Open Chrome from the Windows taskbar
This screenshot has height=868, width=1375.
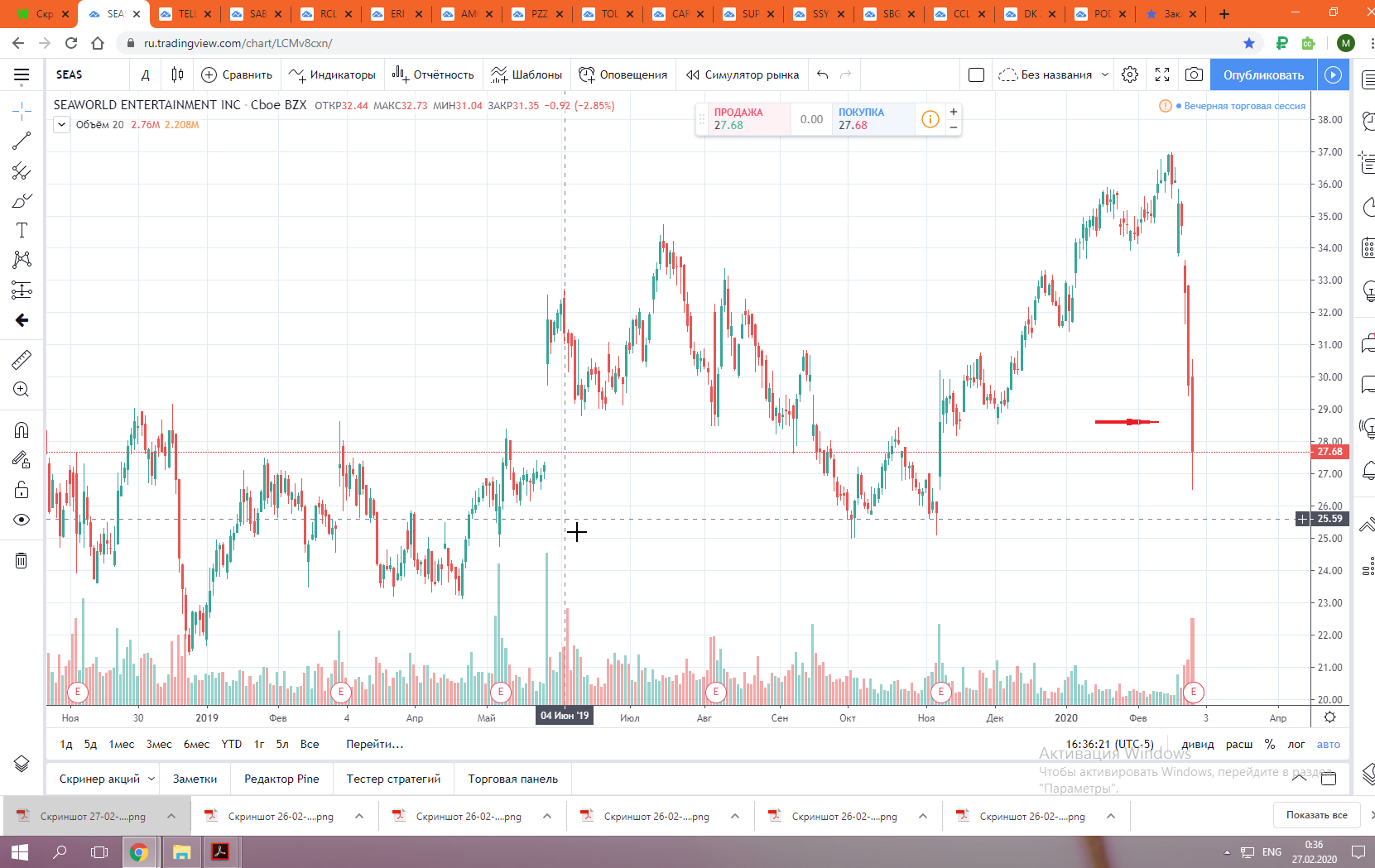139,851
